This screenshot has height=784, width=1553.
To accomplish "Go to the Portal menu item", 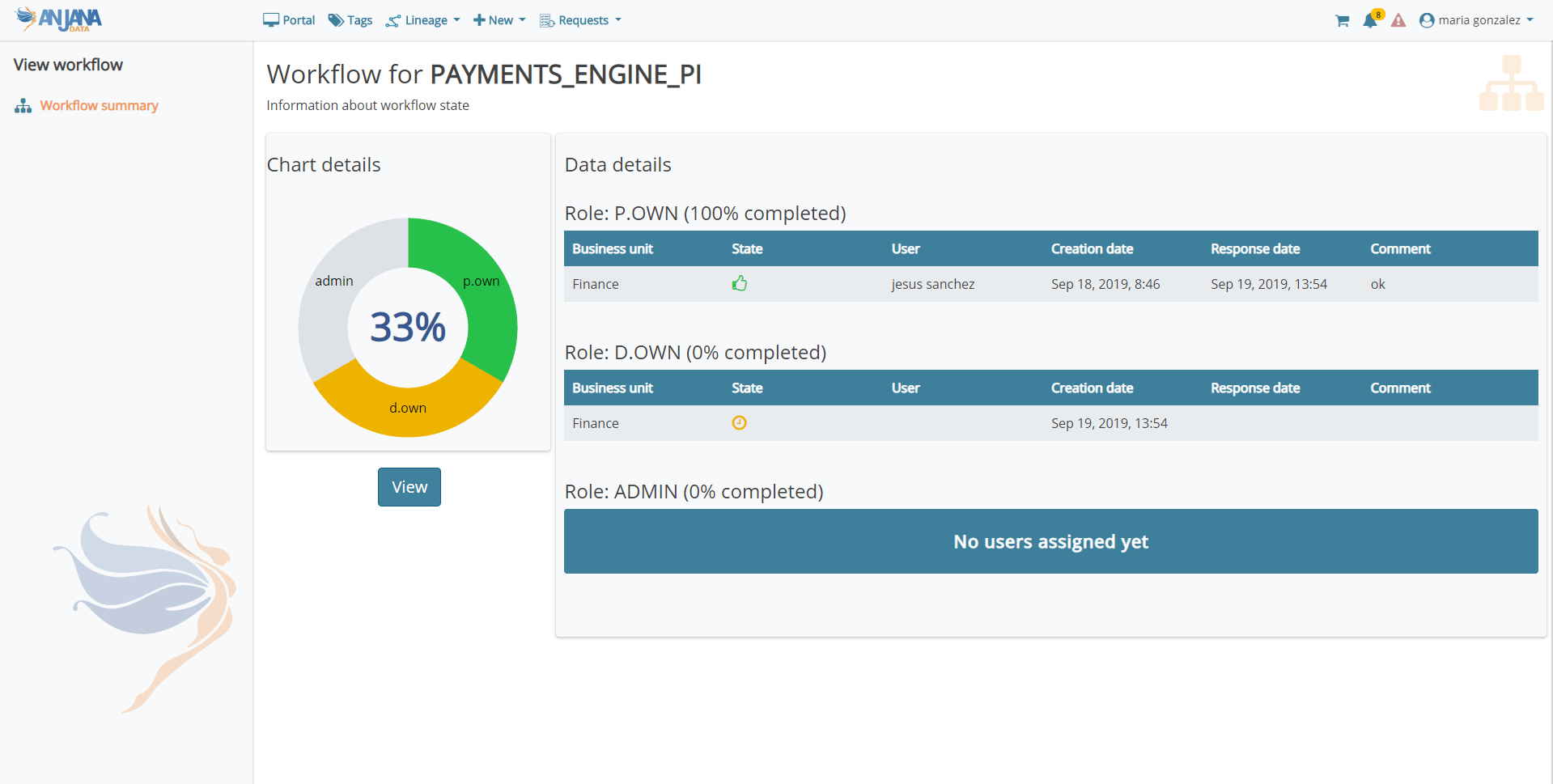I will pyautogui.click(x=289, y=20).
